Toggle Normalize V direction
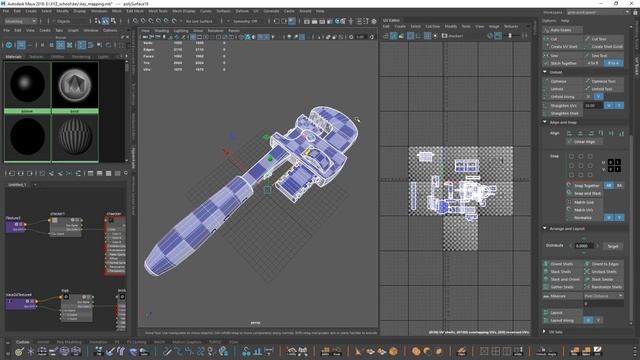 click(619, 218)
